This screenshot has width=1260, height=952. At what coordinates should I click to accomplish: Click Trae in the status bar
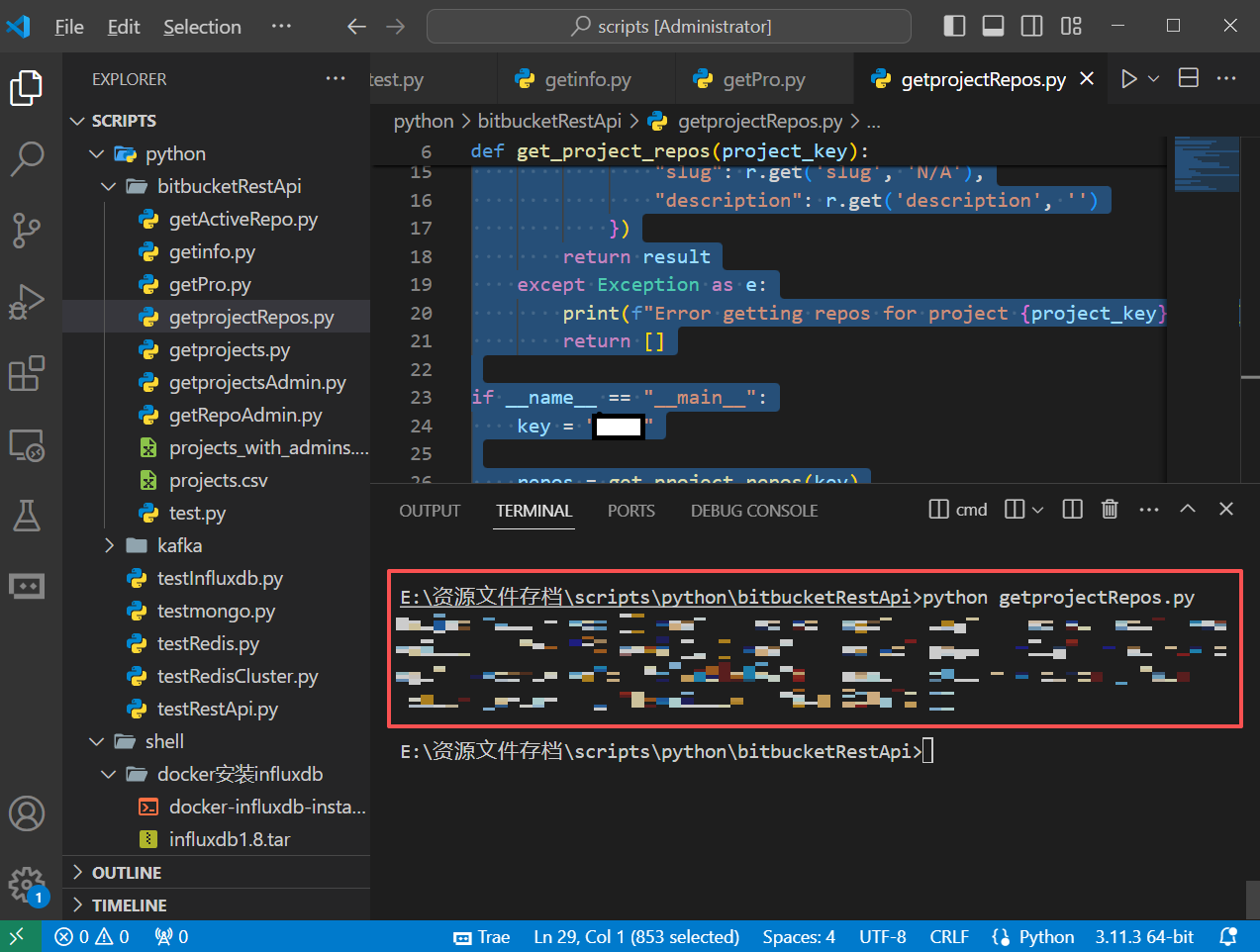pyautogui.click(x=482, y=936)
